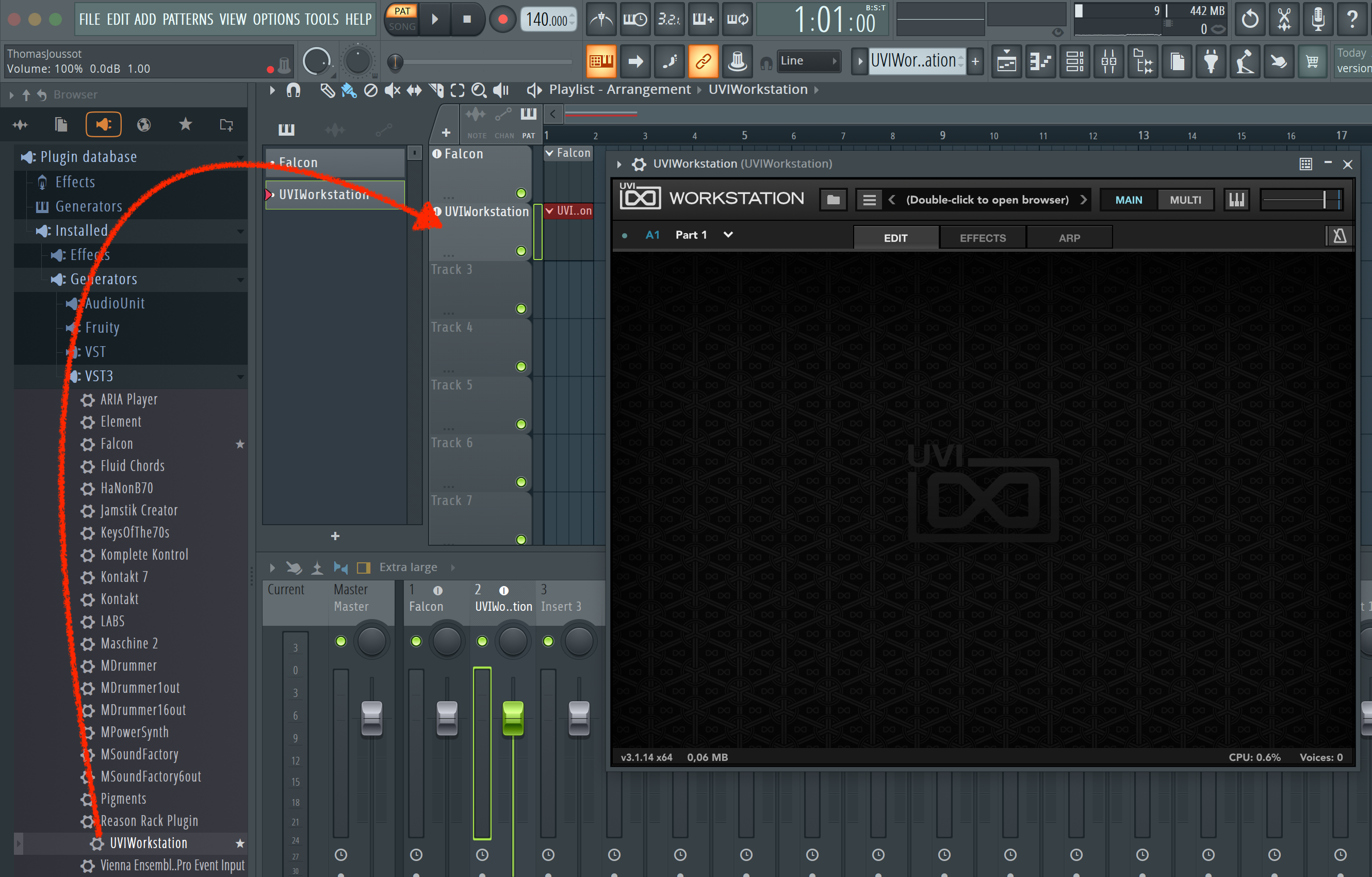
Task: Click the record button in transport
Action: [502, 20]
